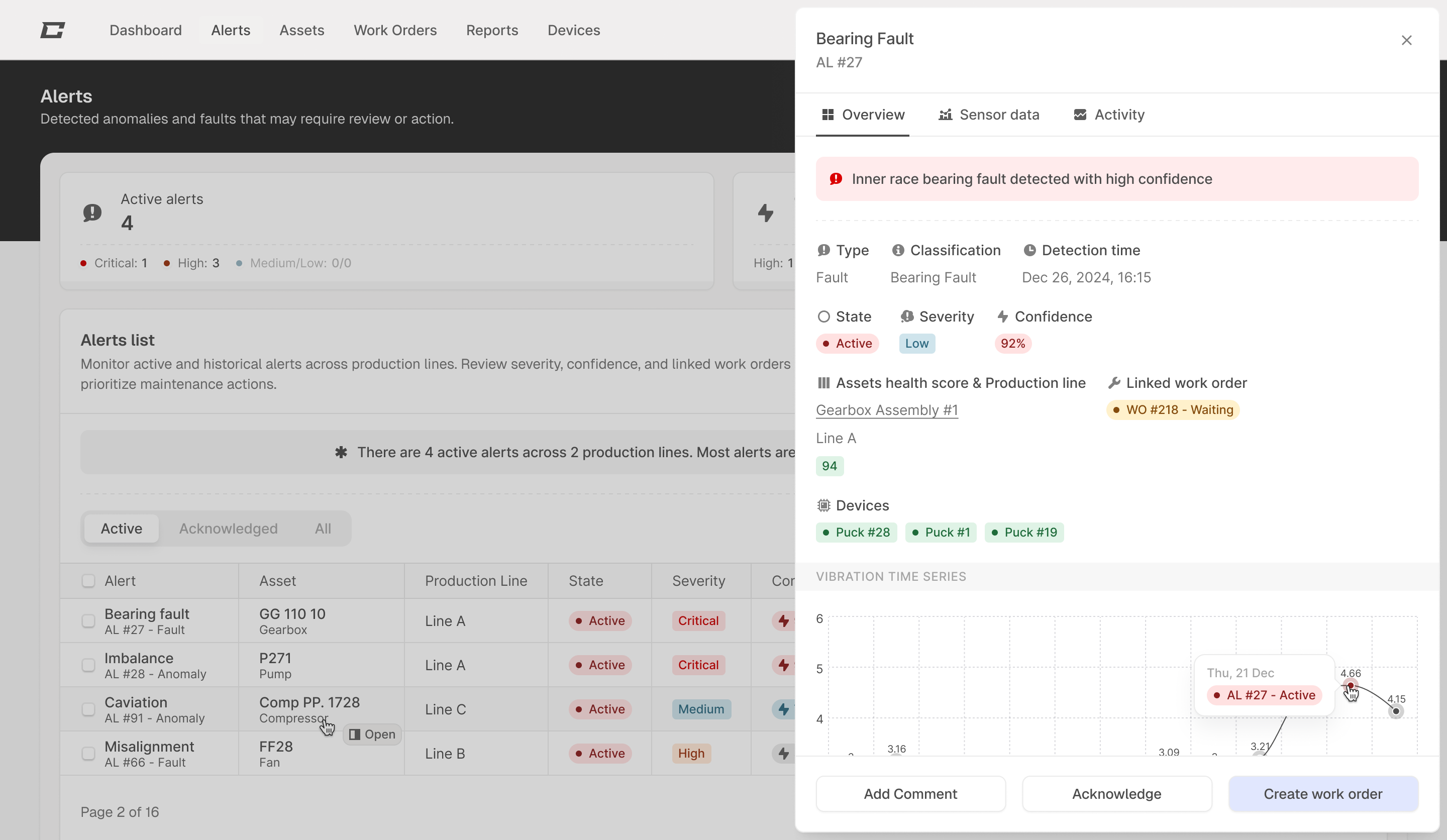Image resolution: width=1447 pixels, height=840 pixels.
Task: Click the company logo icon
Action: pyautogui.click(x=52, y=30)
